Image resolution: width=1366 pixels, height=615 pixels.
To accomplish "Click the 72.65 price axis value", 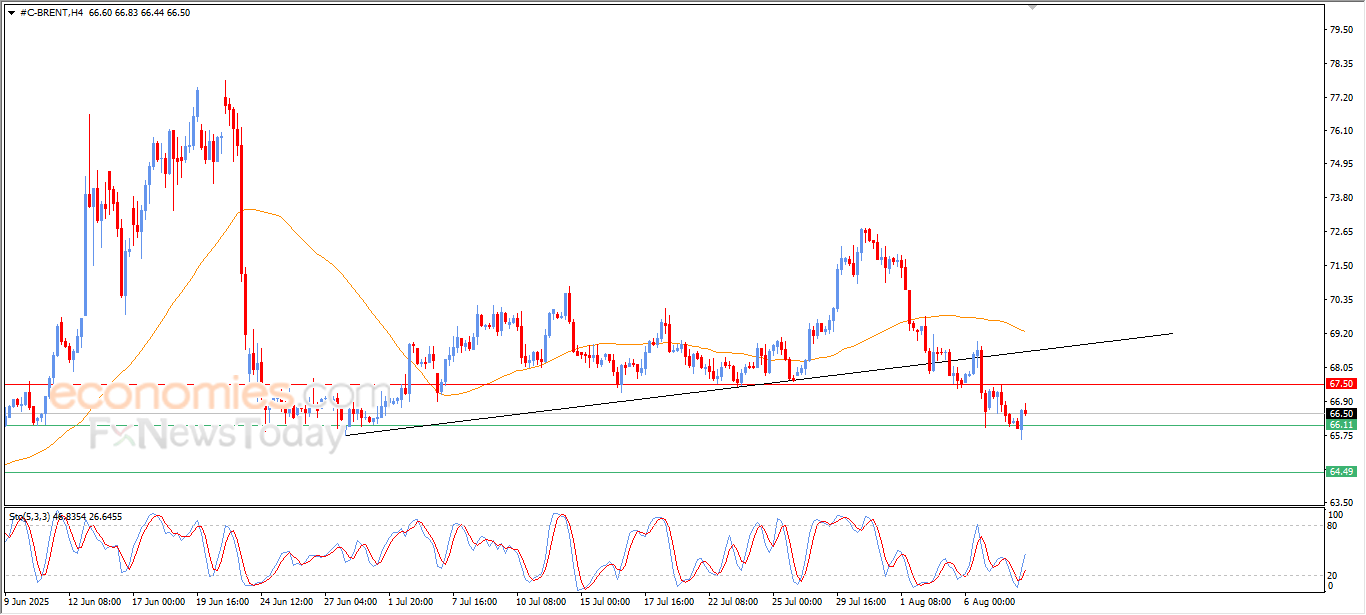I will click(x=1341, y=232).
